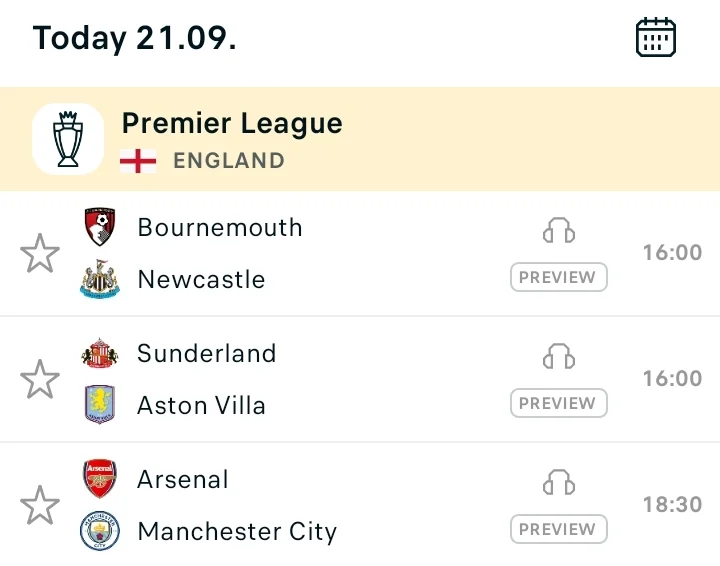Viewport: 720px width, 566px height.
Task: Open PREVIEW for Bournemouth vs Newcastle
Action: (559, 277)
